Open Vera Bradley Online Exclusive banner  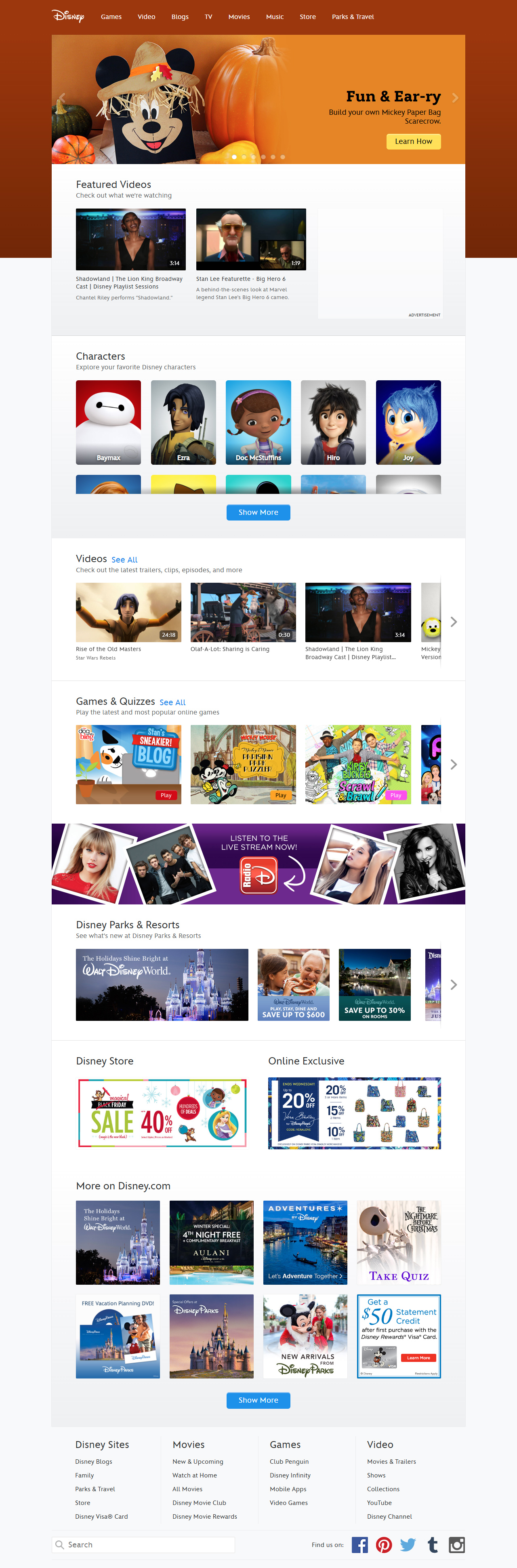[355, 1113]
